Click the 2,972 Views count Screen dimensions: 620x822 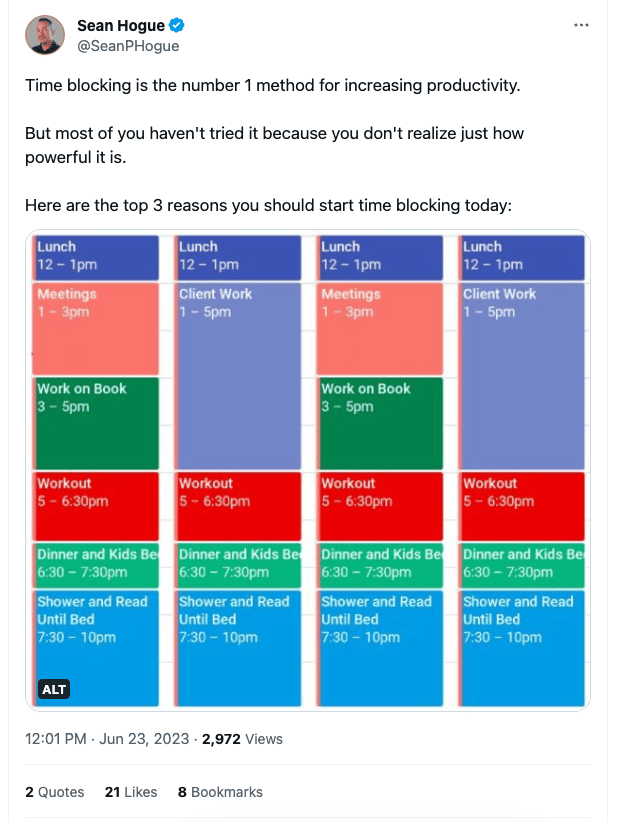point(242,739)
